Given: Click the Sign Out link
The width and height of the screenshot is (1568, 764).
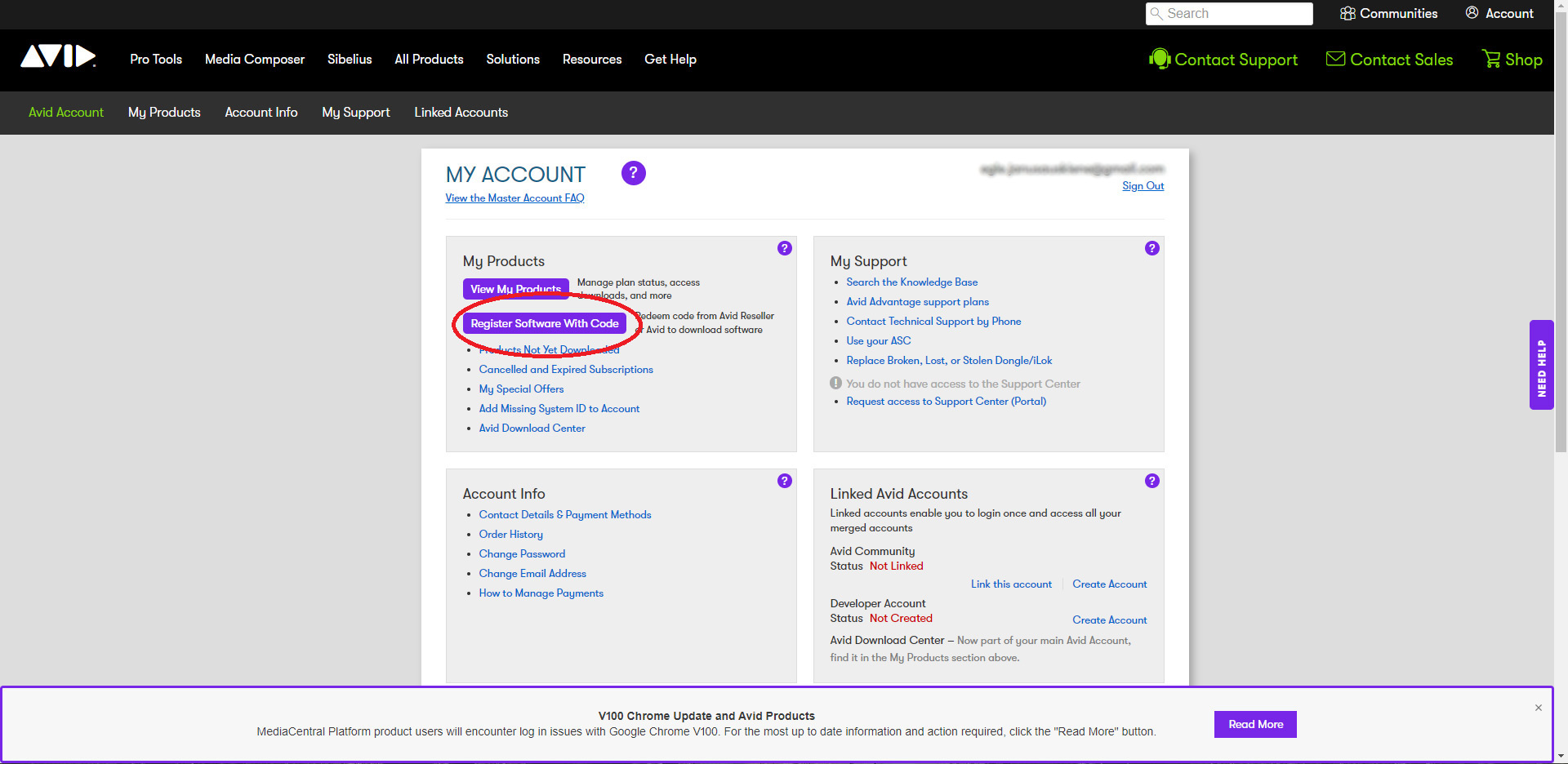Looking at the screenshot, I should [x=1143, y=186].
